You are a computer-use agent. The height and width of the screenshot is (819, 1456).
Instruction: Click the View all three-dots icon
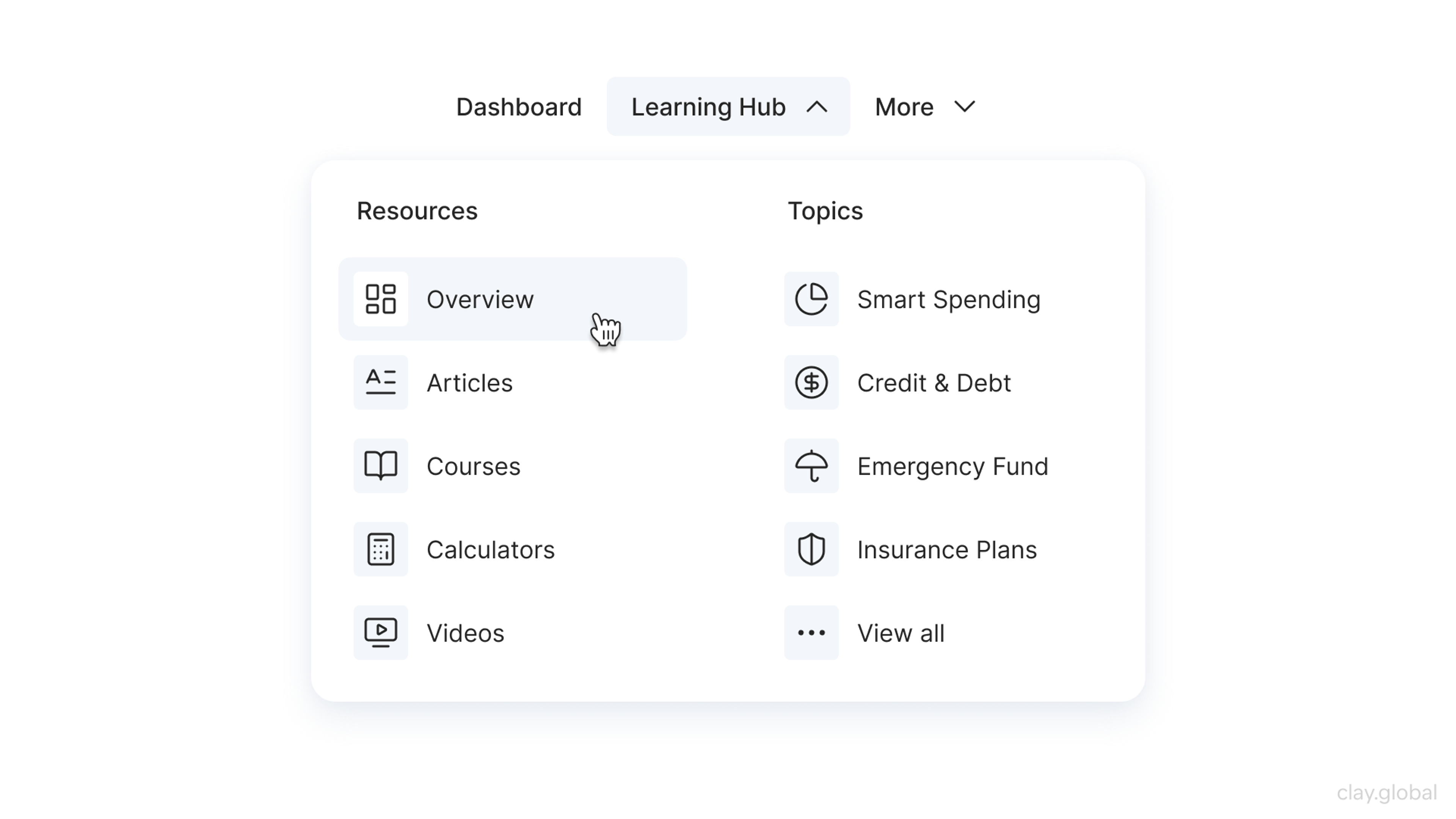pyautogui.click(x=811, y=632)
